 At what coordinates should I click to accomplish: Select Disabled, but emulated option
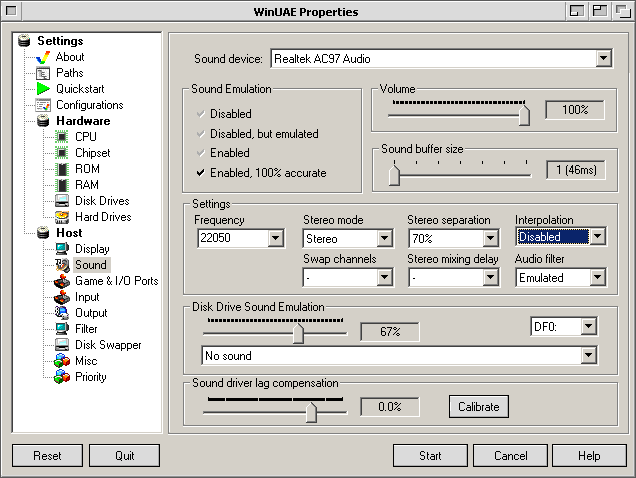click(258, 134)
